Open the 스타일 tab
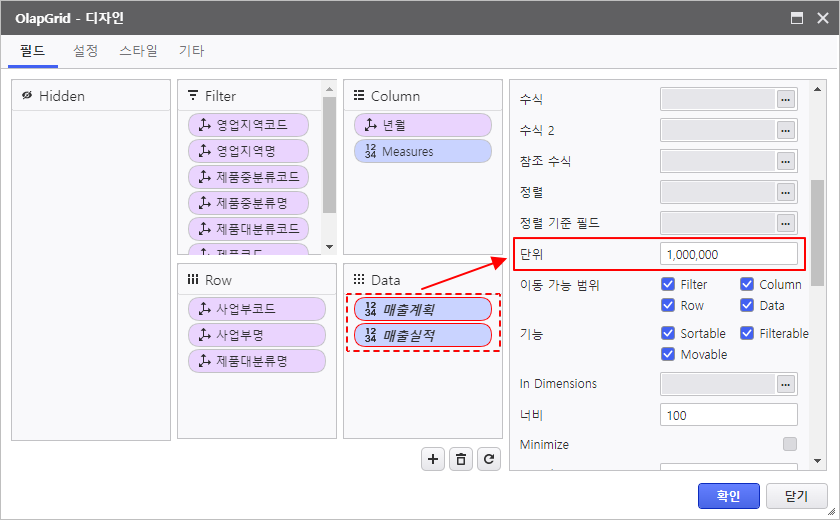The width and height of the screenshot is (840, 520). pos(138,51)
